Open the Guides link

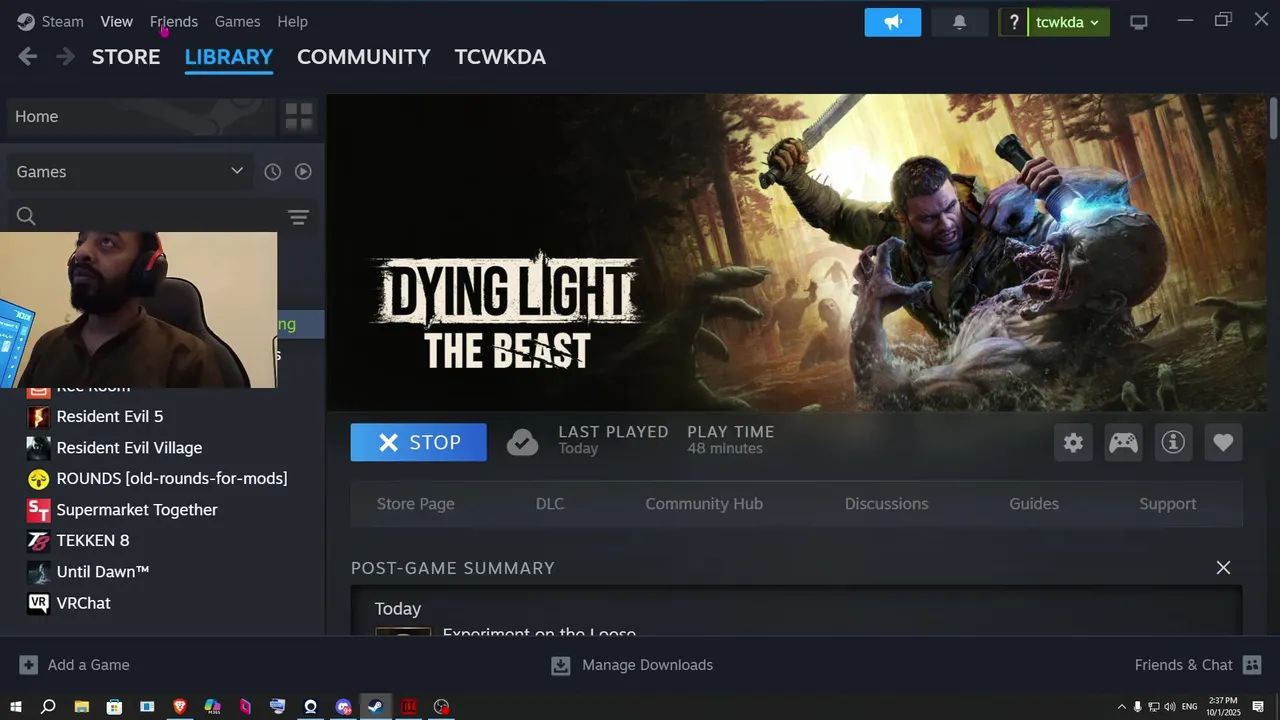(x=1034, y=504)
